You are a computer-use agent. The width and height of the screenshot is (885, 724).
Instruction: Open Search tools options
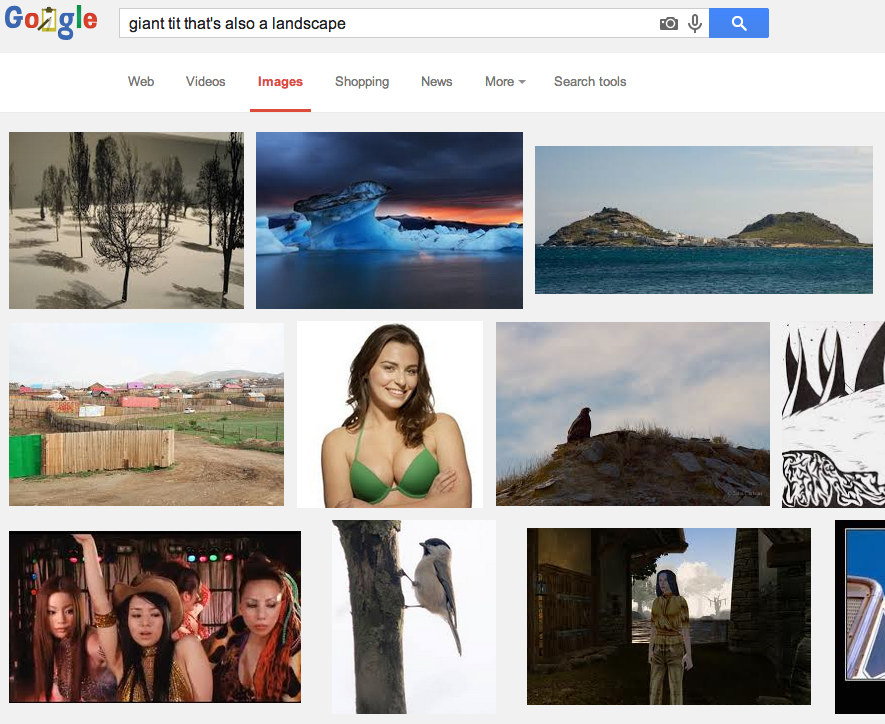point(590,82)
